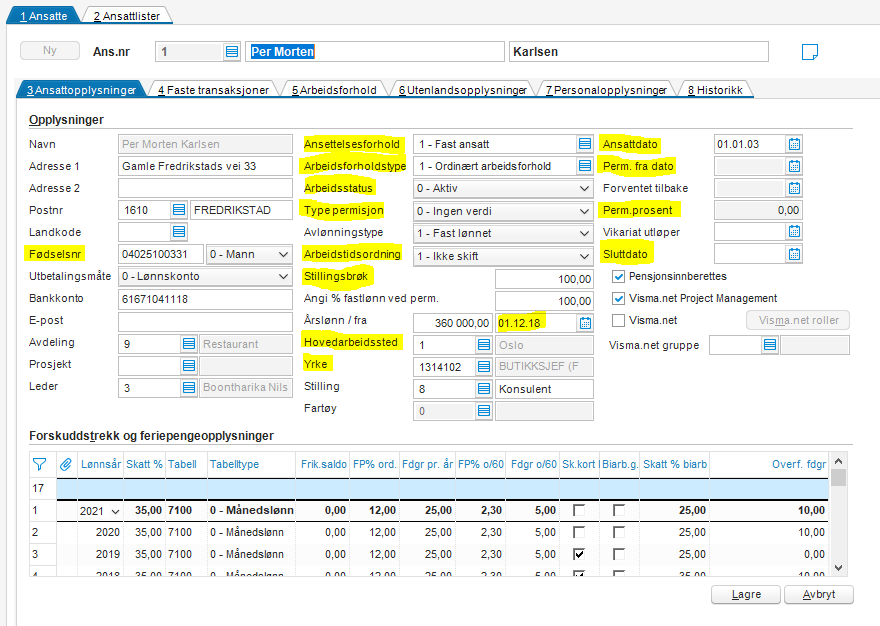
Task: Switch to the Ansattlister tab
Action: [x=127, y=16]
